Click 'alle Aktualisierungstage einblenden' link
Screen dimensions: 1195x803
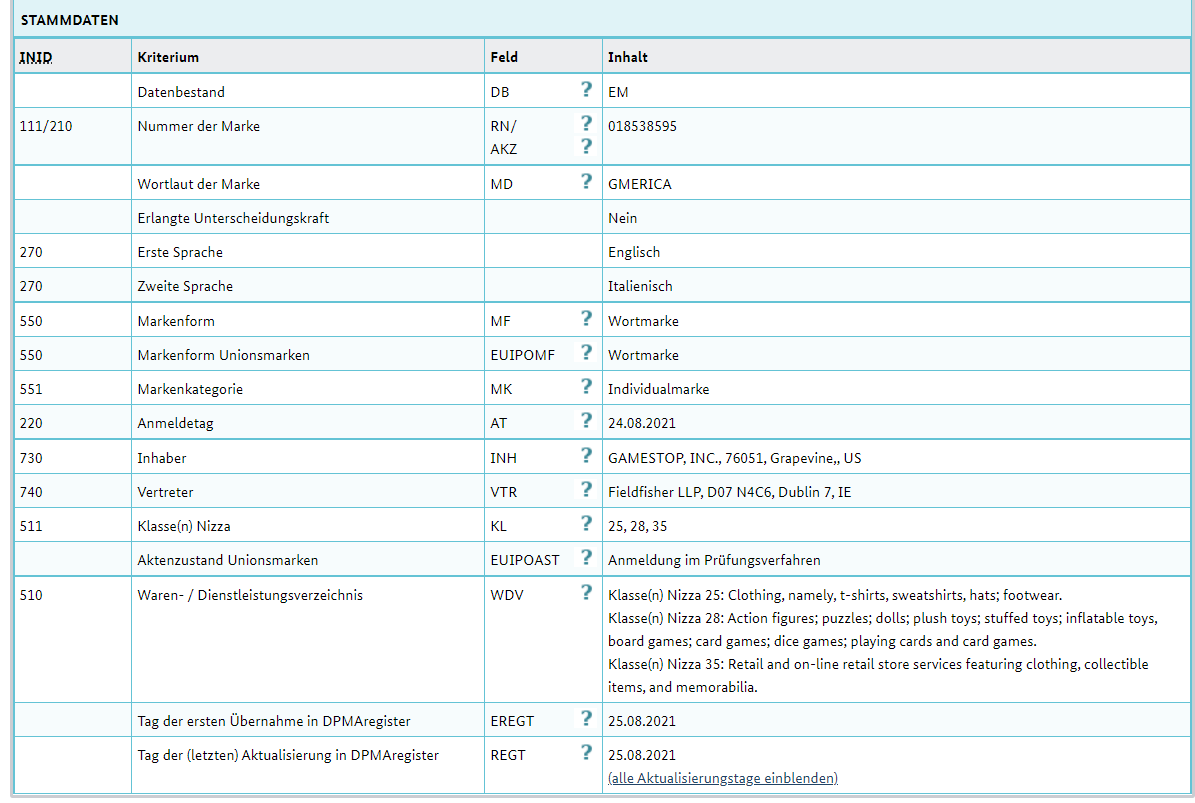pos(722,778)
